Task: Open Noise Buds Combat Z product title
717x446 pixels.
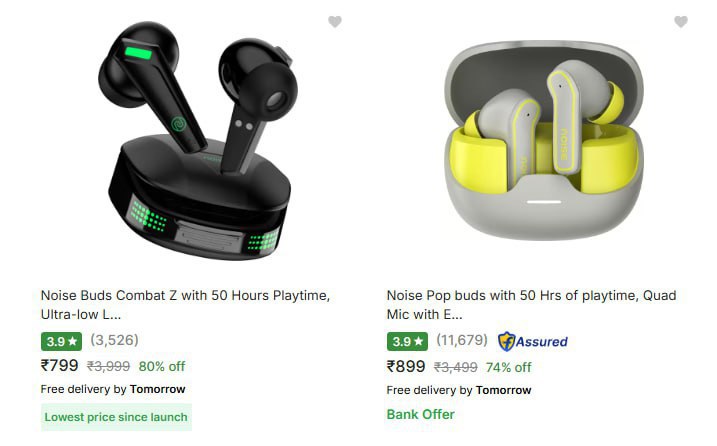Action: pyautogui.click(x=185, y=305)
